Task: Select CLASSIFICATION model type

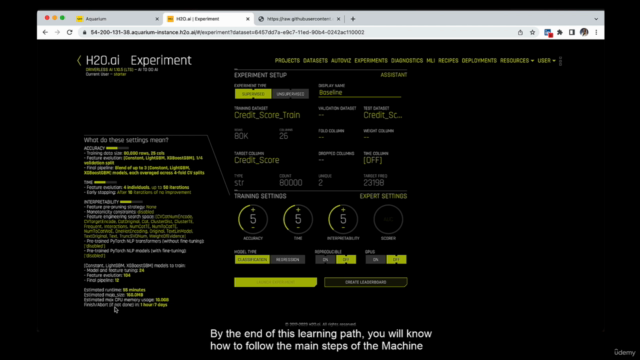Action: (252, 260)
